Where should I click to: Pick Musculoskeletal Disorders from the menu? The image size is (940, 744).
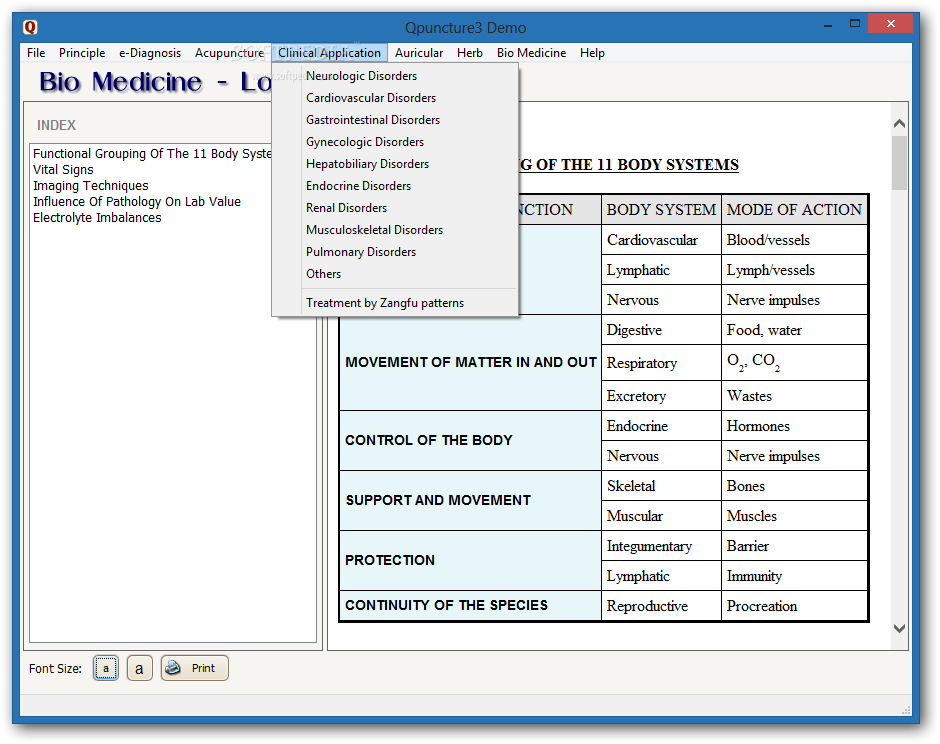[x=395, y=230]
